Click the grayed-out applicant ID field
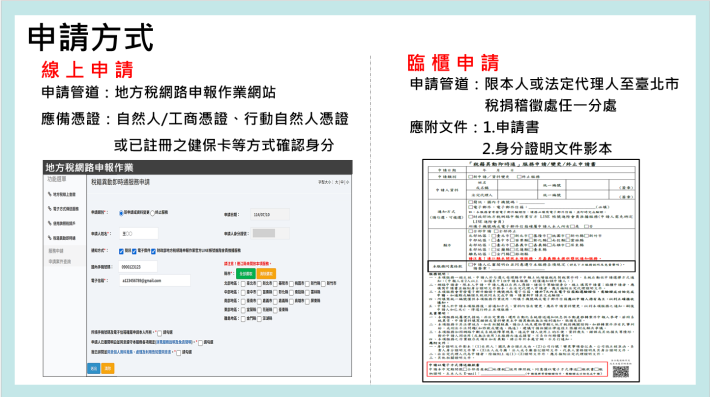710x397 pixels. [x=270, y=233]
